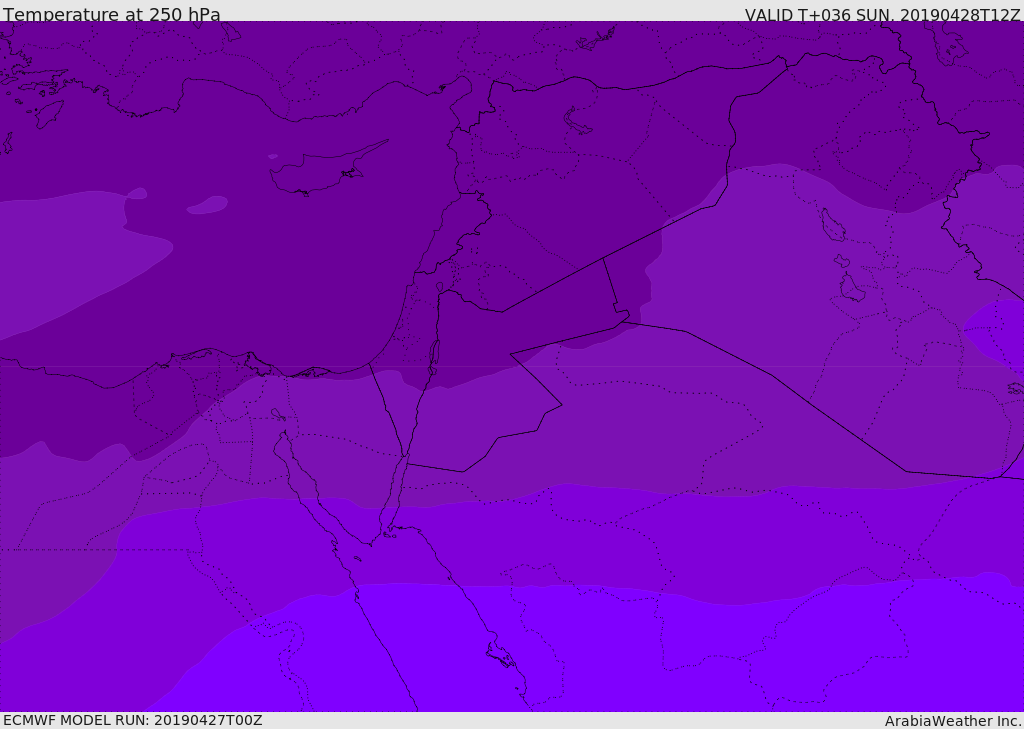Viewport: 1024px width, 729px height.
Task: Click the 'ArabiaWeather Inc.' credit text
Action: [954, 721]
